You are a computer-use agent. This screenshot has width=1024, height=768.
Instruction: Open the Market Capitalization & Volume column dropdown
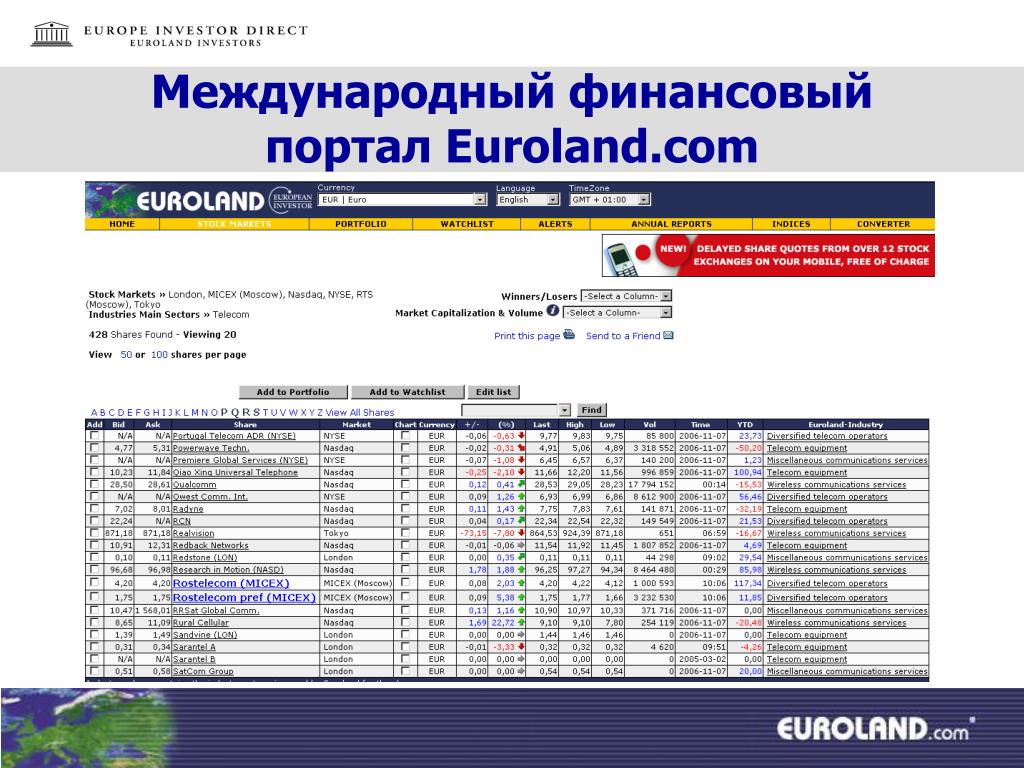(x=617, y=313)
